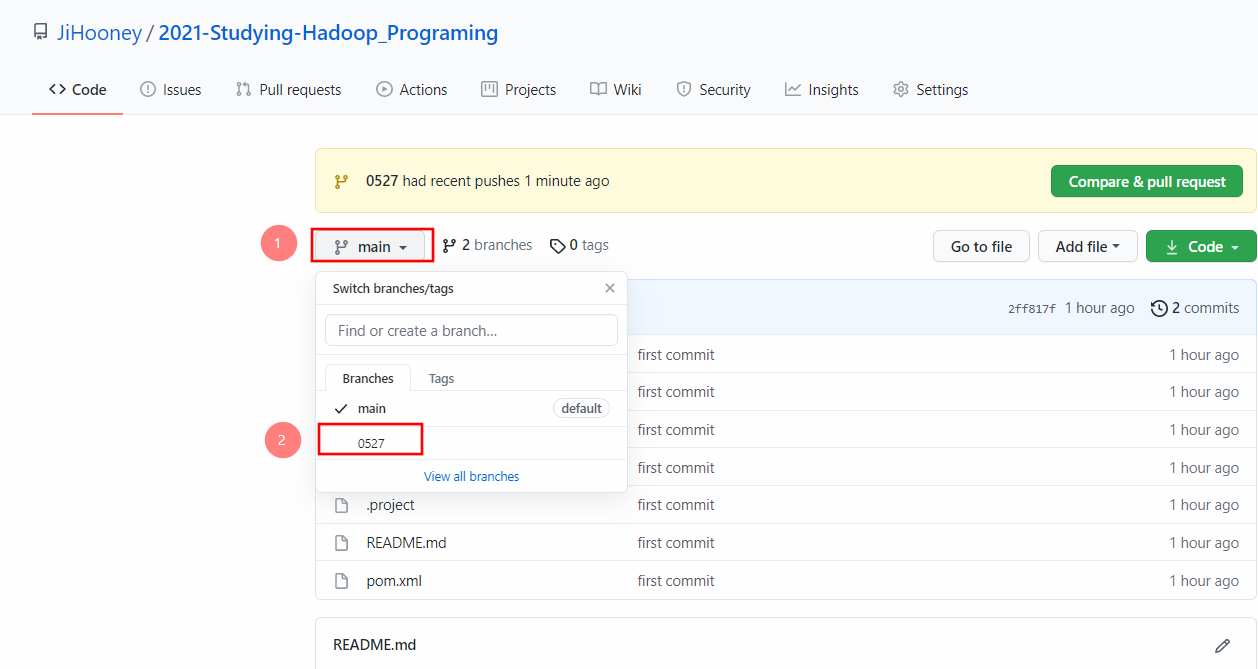
Task: Focus the Find or create a branch field
Action: point(471,330)
